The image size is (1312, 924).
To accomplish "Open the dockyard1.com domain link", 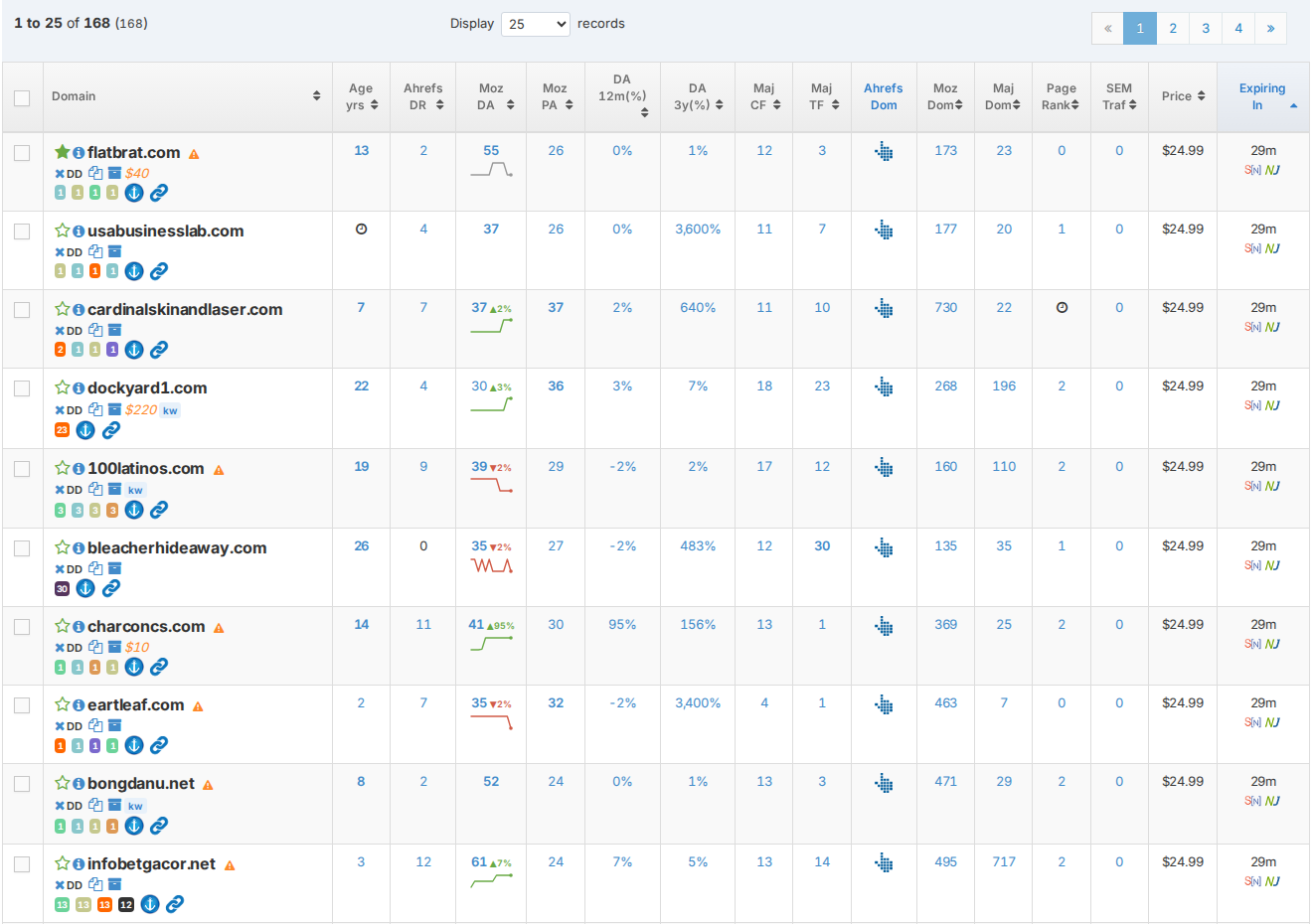I will [147, 387].
